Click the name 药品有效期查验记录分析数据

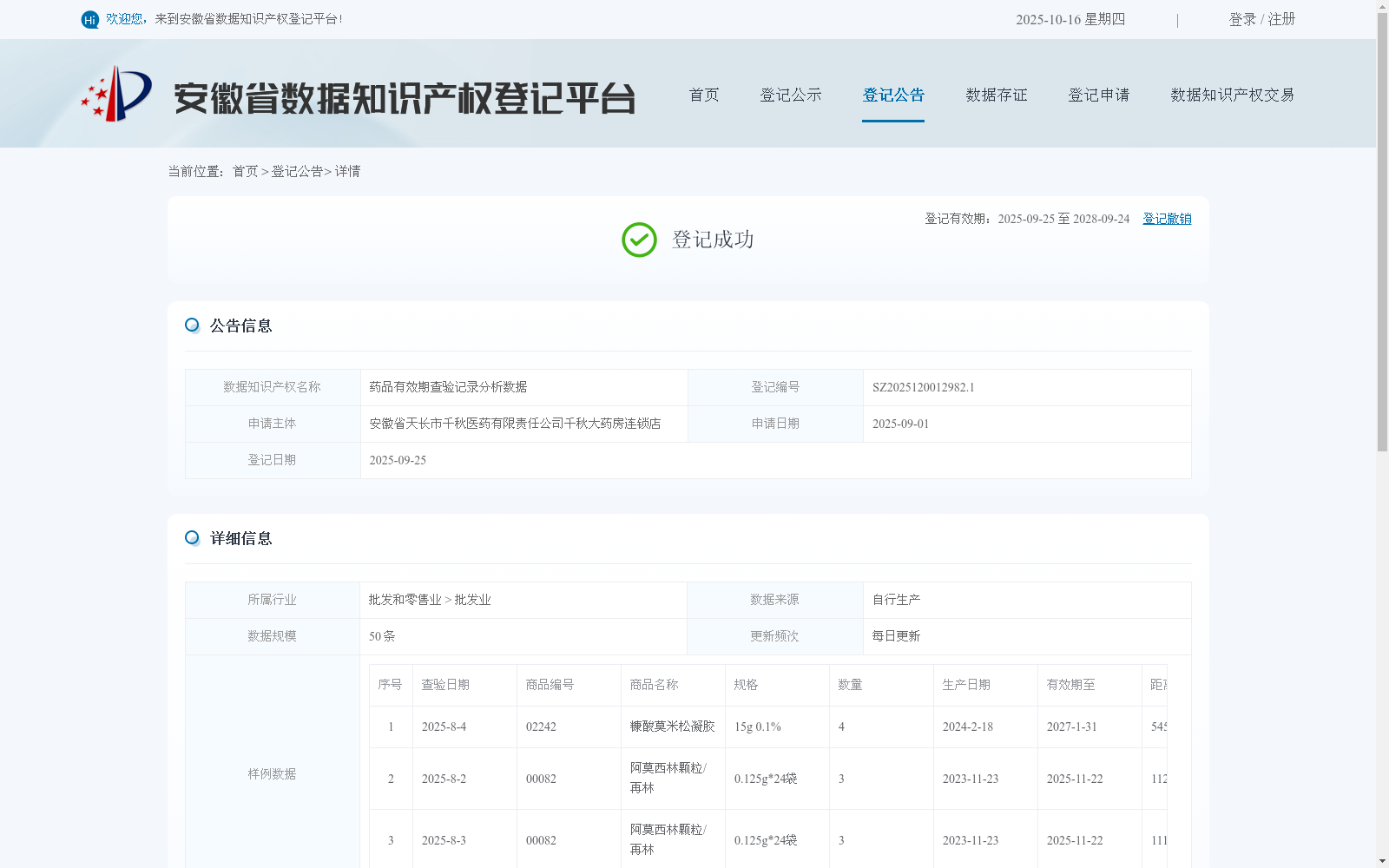pos(448,387)
